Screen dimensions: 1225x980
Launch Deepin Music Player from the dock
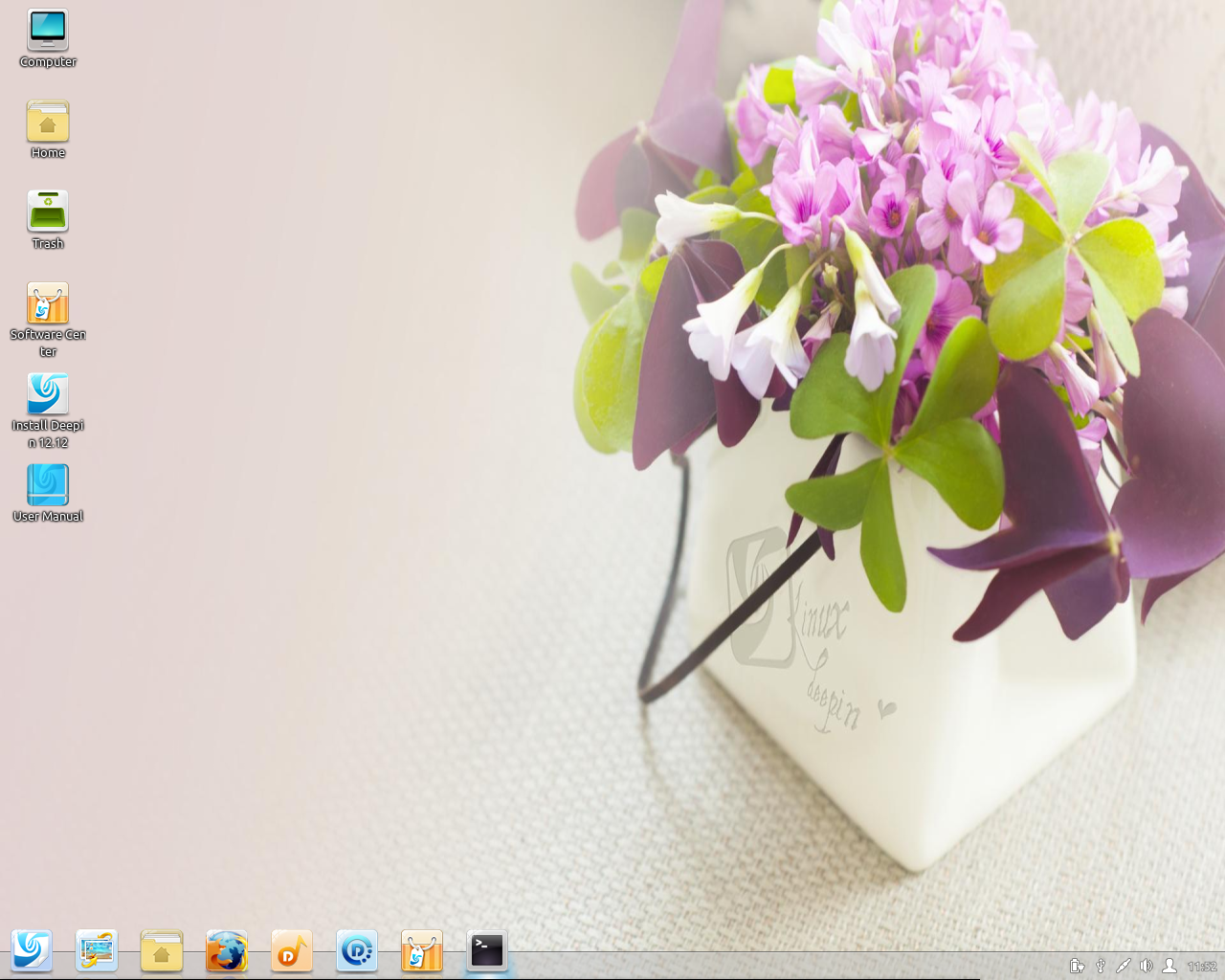[x=292, y=950]
